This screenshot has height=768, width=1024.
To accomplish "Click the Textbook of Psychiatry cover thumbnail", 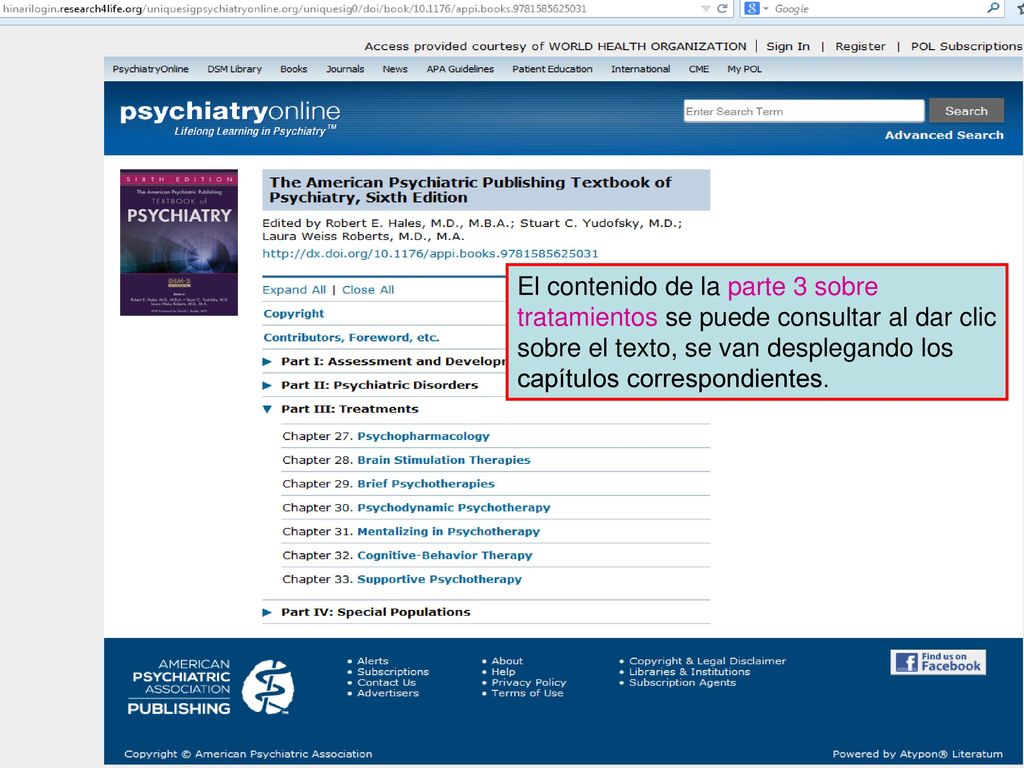I will [x=179, y=242].
